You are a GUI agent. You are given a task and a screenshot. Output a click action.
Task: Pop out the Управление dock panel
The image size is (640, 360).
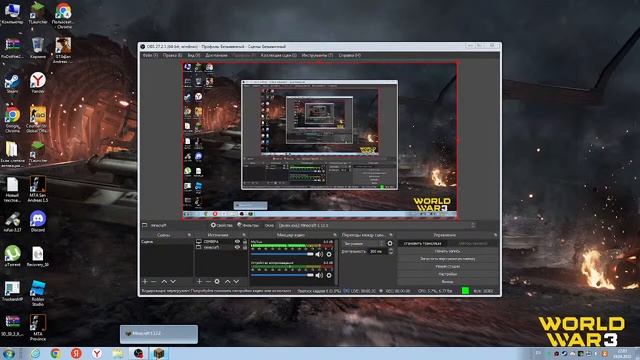pos(496,235)
